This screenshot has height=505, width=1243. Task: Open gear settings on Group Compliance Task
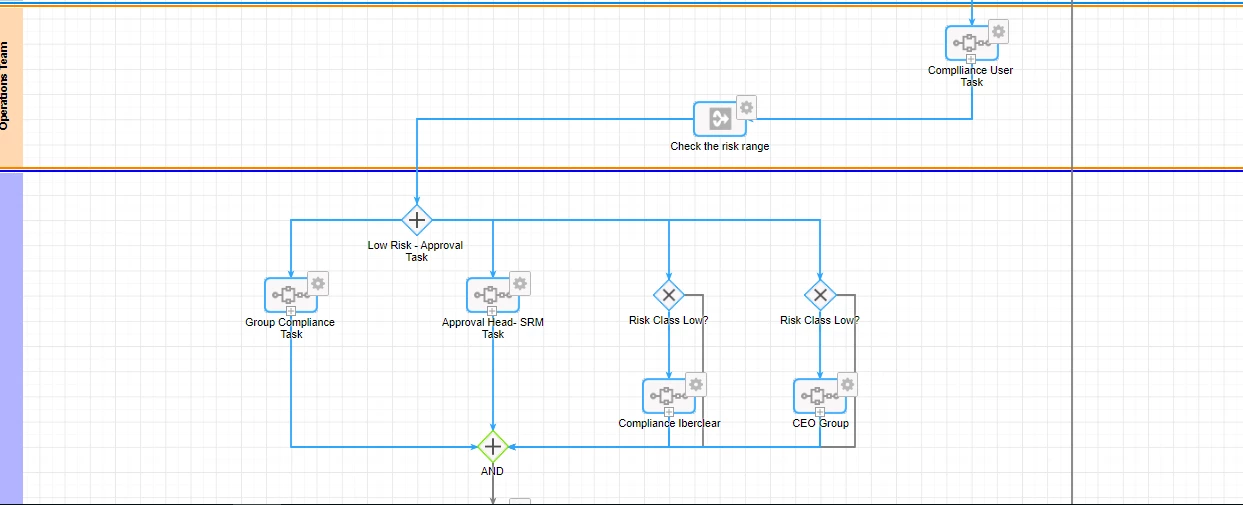(x=318, y=283)
